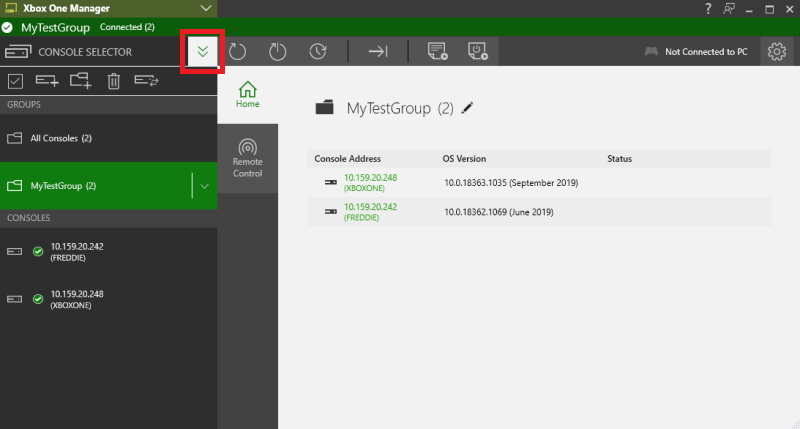Click the add console icon
The image size is (800, 429).
(x=47, y=81)
